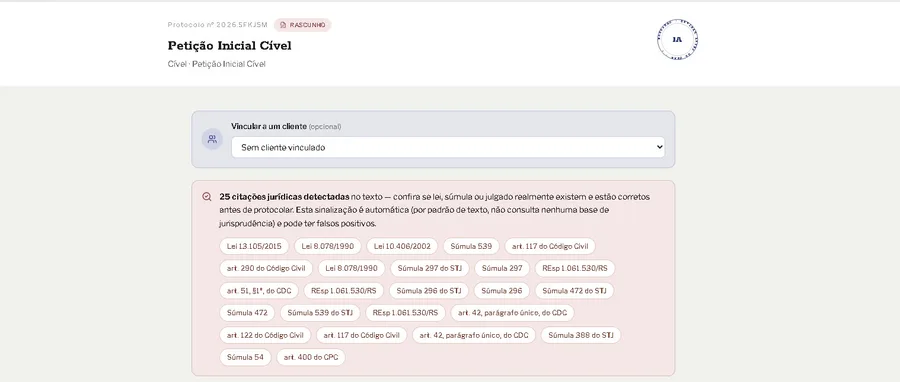Select the 'Súmula 472 do STJ' chip

click(x=574, y=291)
